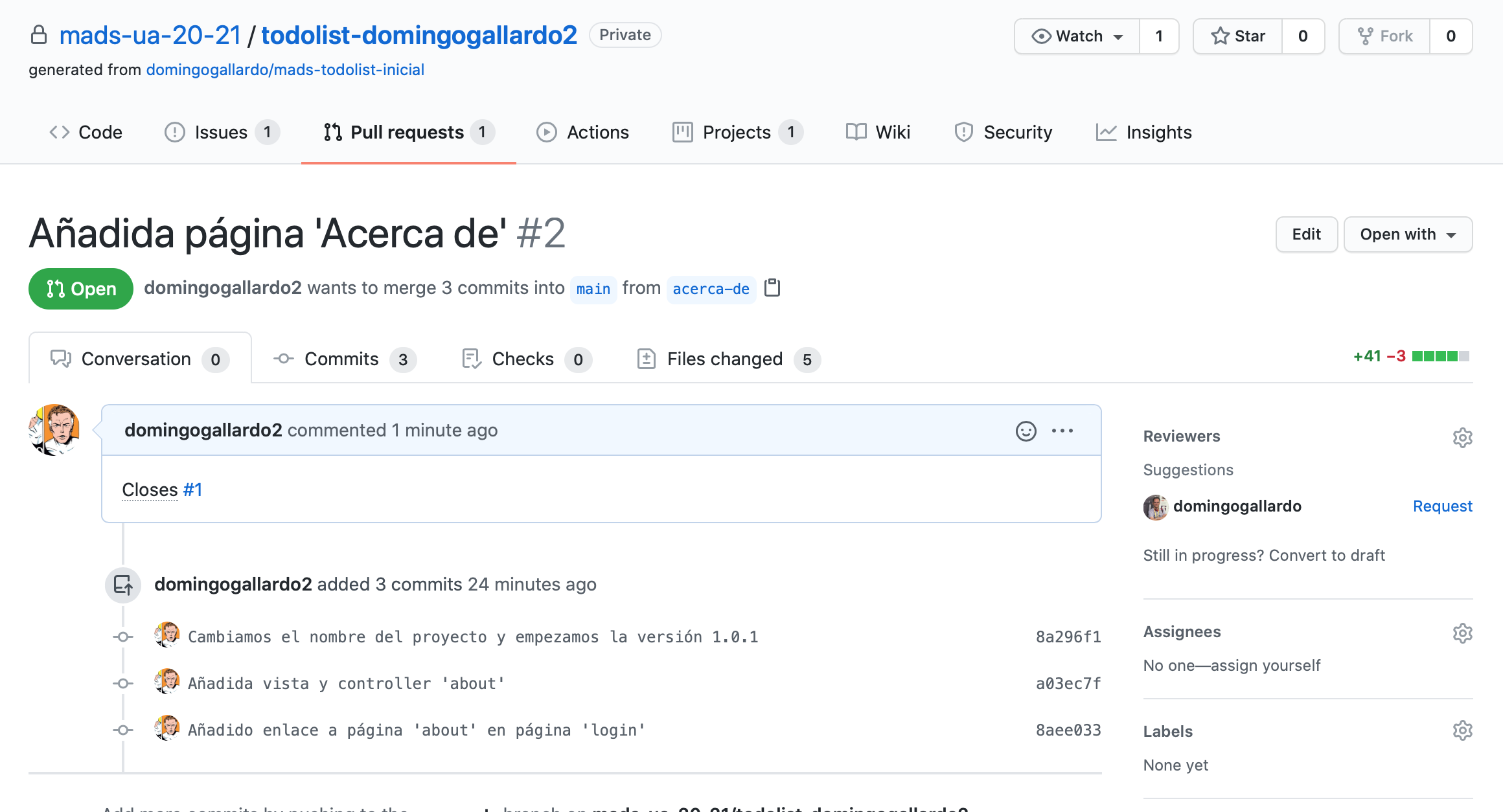The image size is (1503, 812).
Task: Click Convert to draft link
Action: point(1327,556)
